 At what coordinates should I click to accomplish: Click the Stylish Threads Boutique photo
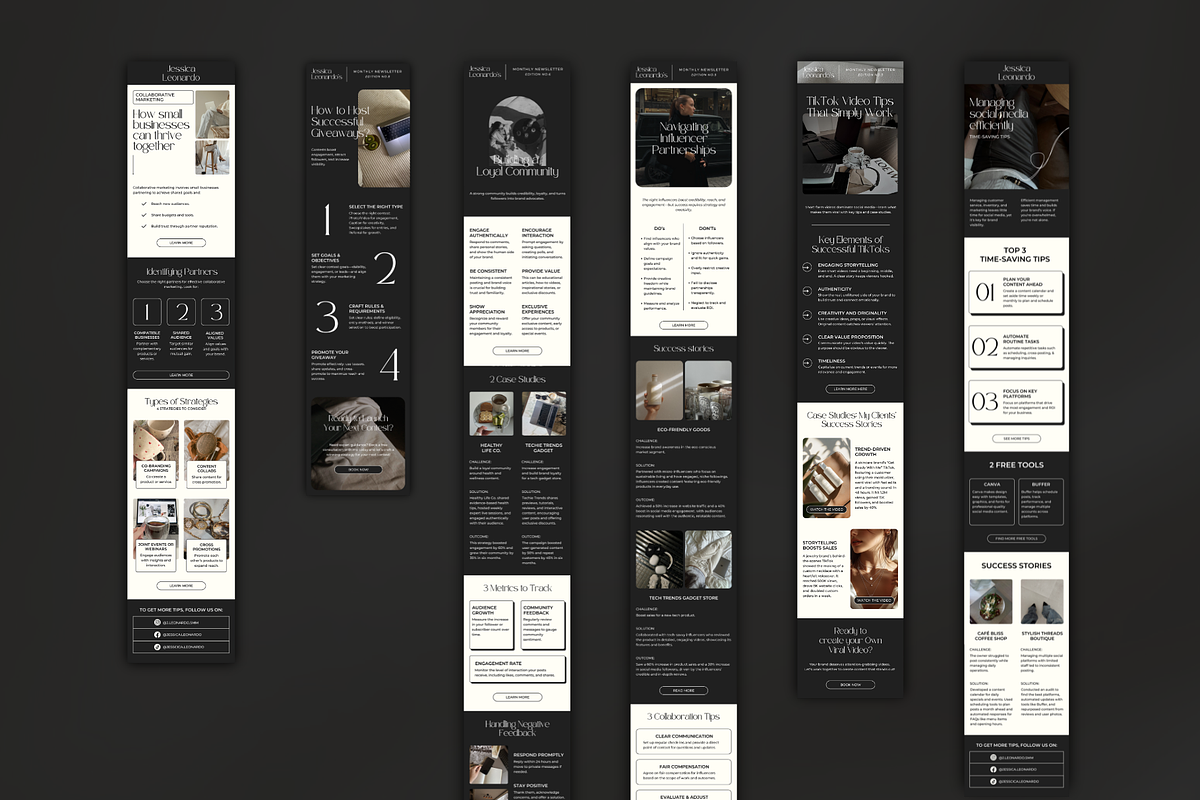coord(1043,601)
